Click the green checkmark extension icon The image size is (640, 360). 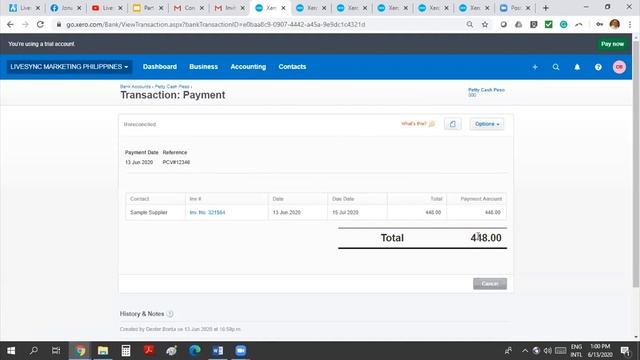tap(549, 24)
